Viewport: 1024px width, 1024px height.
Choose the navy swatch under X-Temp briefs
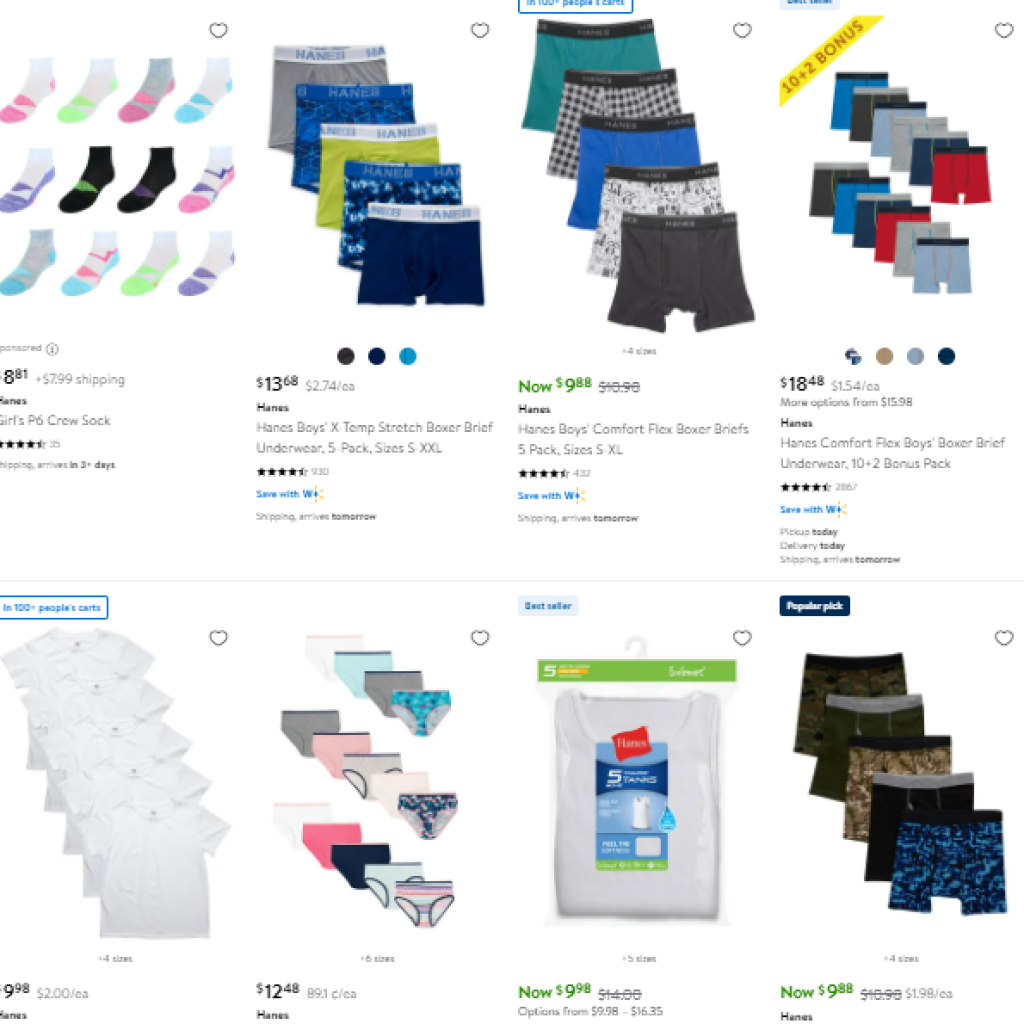[x=377, y=356]
